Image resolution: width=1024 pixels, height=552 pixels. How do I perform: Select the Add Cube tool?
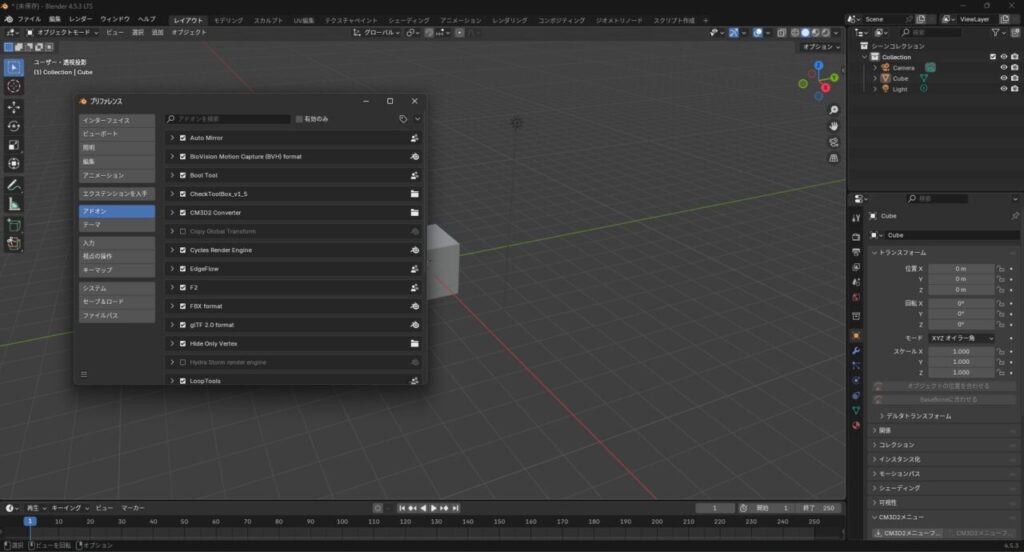pyautogui.click(x=14, y=225)
